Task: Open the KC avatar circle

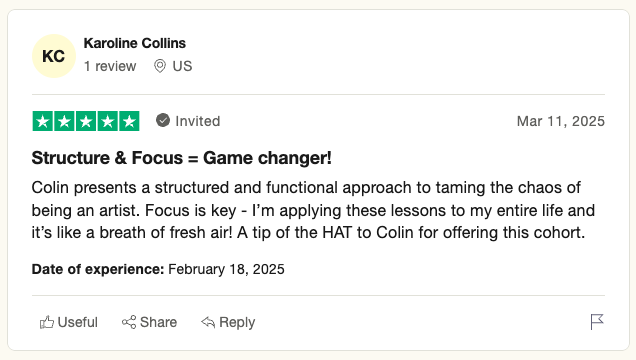Action: tap(54, 56)
